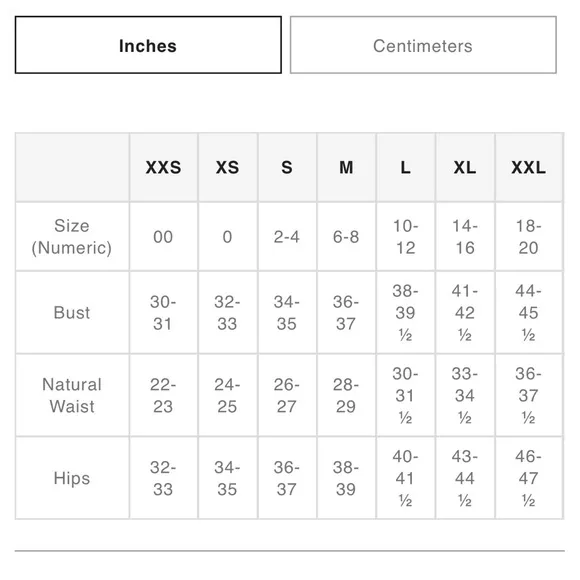Select the Hips row label
The height and width of the screenshot is (580, 580).
click(x=72, y=478)
